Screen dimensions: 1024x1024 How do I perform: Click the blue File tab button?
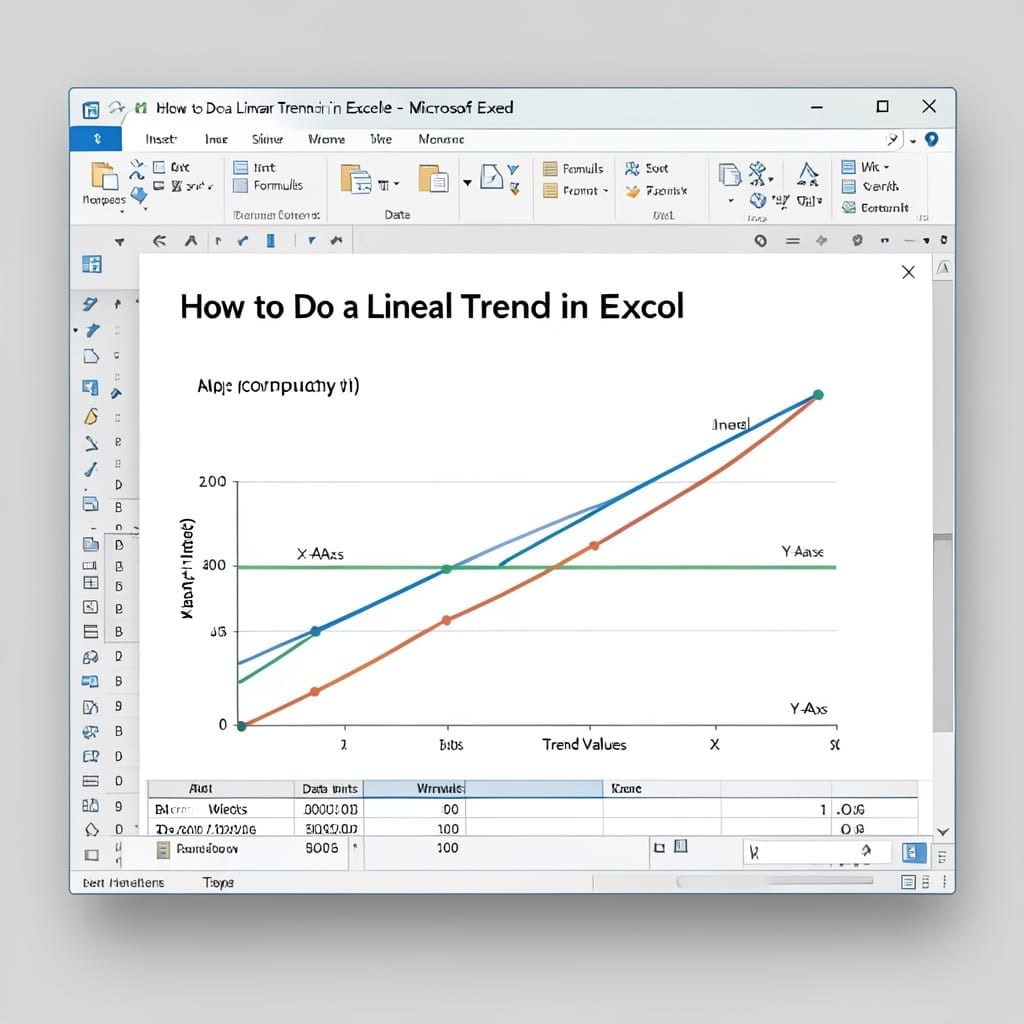96,138
